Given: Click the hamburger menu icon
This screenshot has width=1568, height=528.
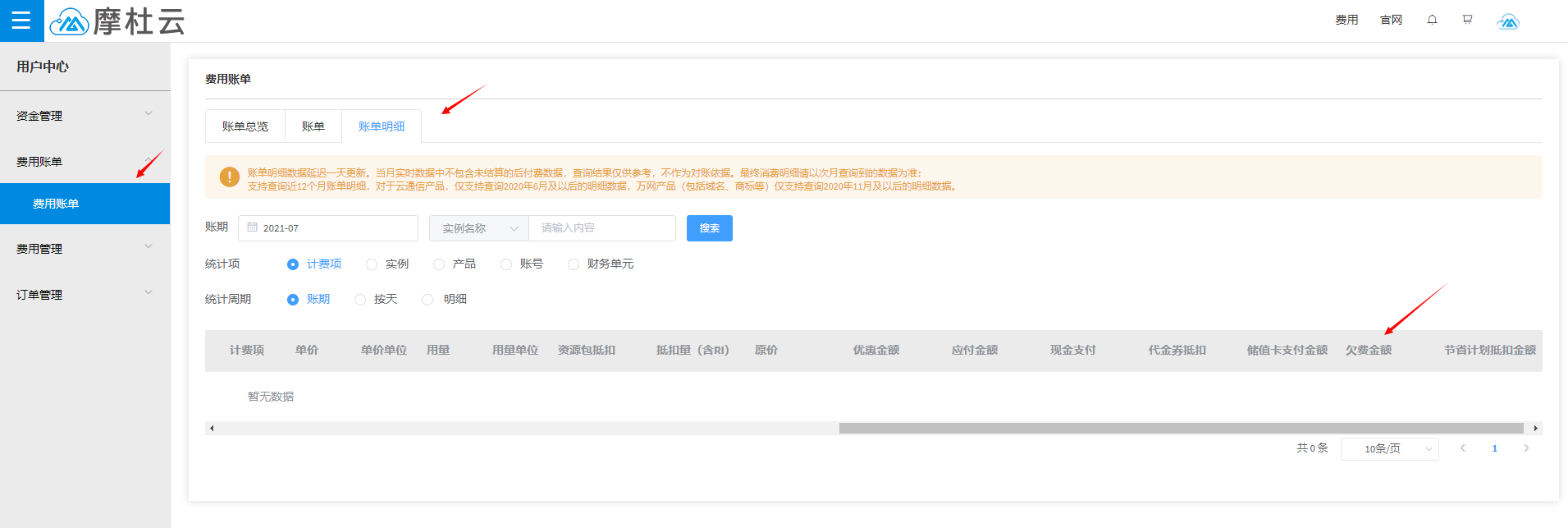Looking at the screenshot, I should [21, 21].
